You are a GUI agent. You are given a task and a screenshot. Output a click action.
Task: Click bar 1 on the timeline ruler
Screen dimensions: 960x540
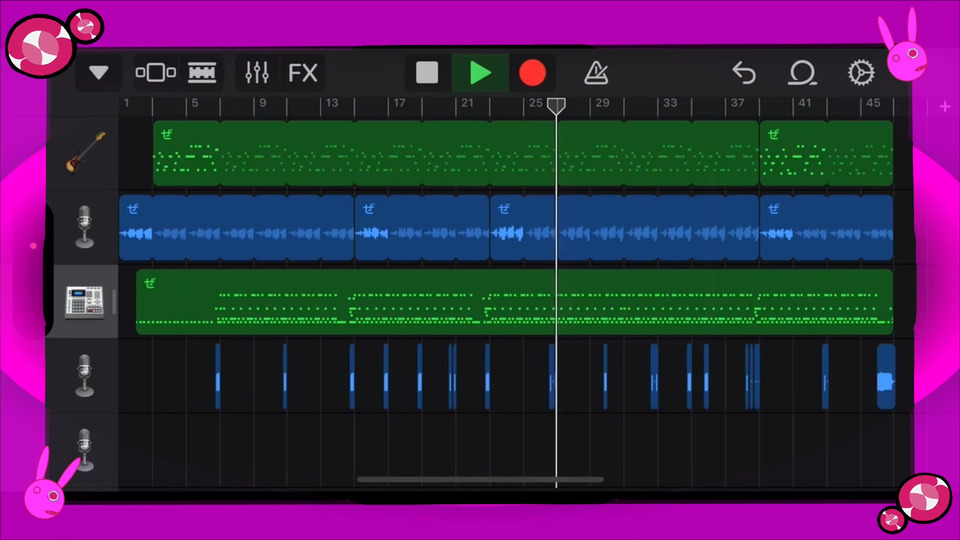pos(126,103)
